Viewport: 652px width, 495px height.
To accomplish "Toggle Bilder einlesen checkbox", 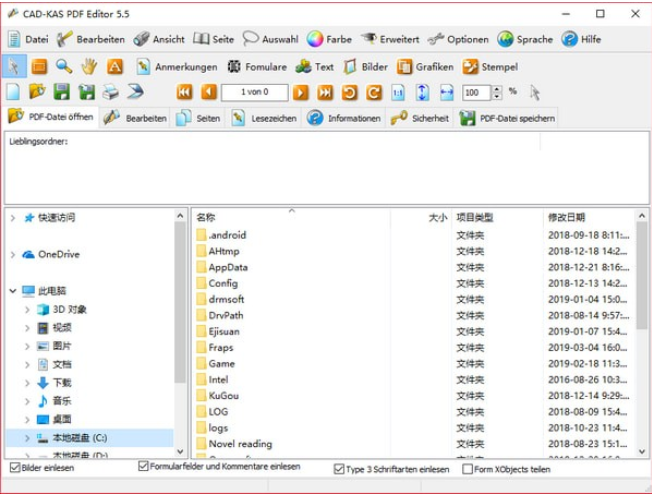I will pos(15,468).
